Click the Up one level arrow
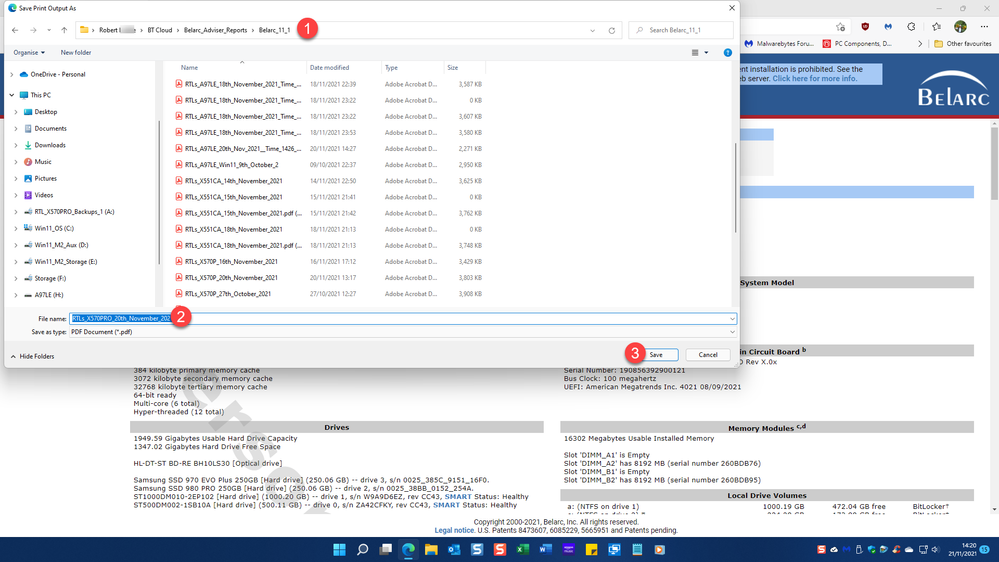This screenshot has height=562, width=999. [64, 30]
